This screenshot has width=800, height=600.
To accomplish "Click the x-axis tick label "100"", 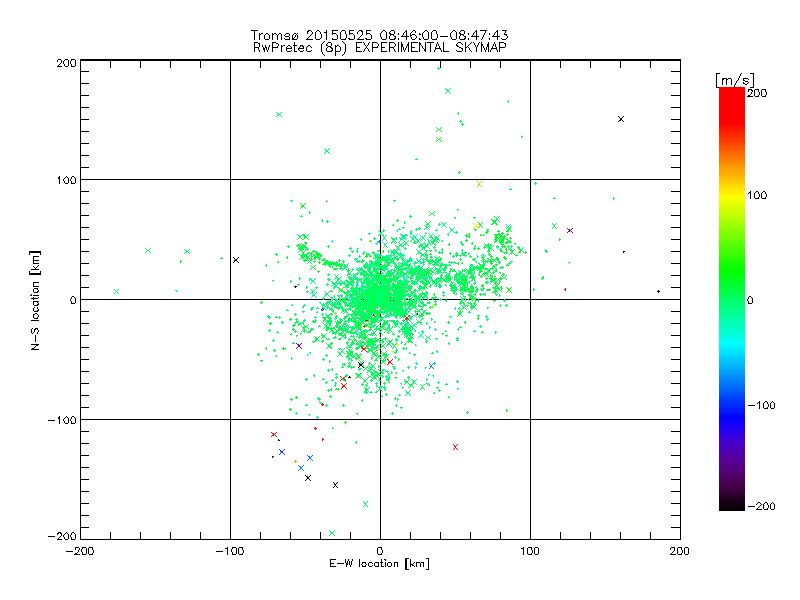I will (x=530, y=552).
